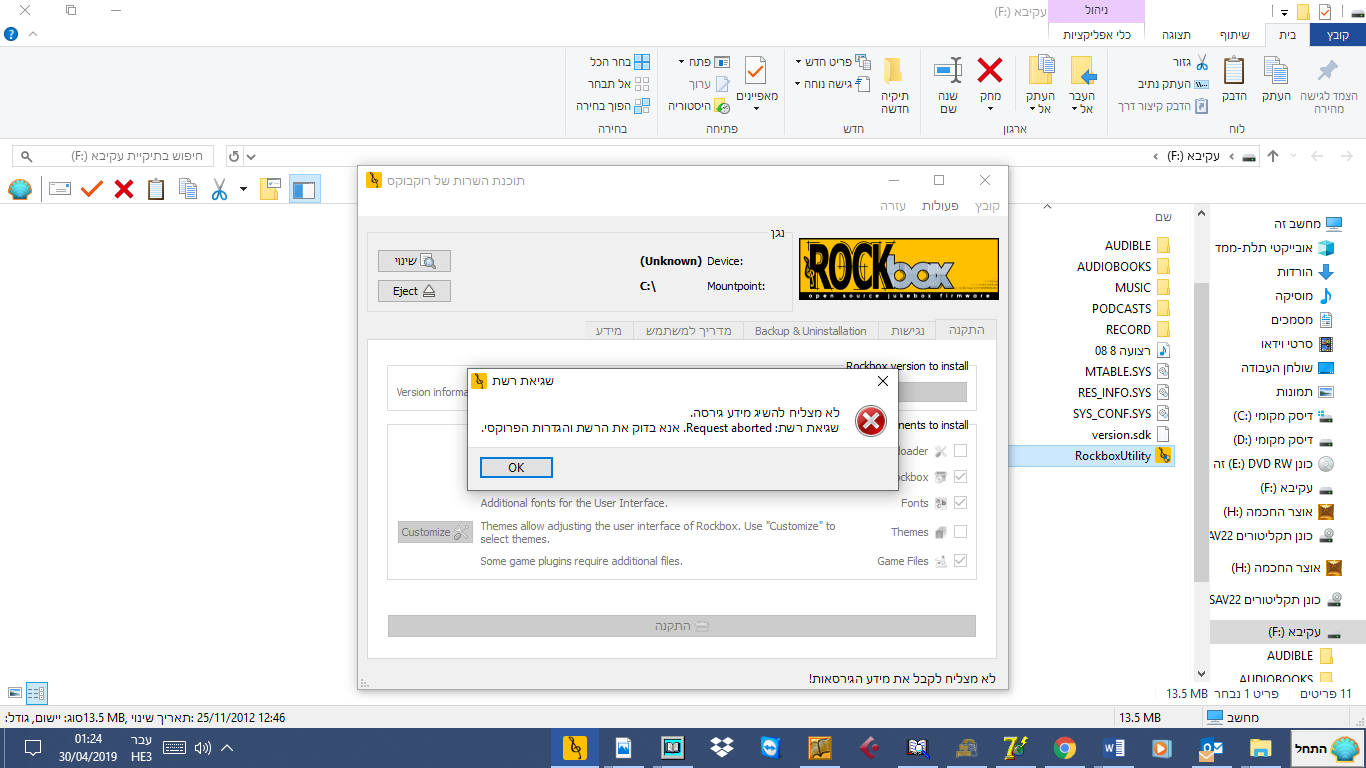Open the address bar history dropdown
This screenshot has width=1366, height=768.
252,156
